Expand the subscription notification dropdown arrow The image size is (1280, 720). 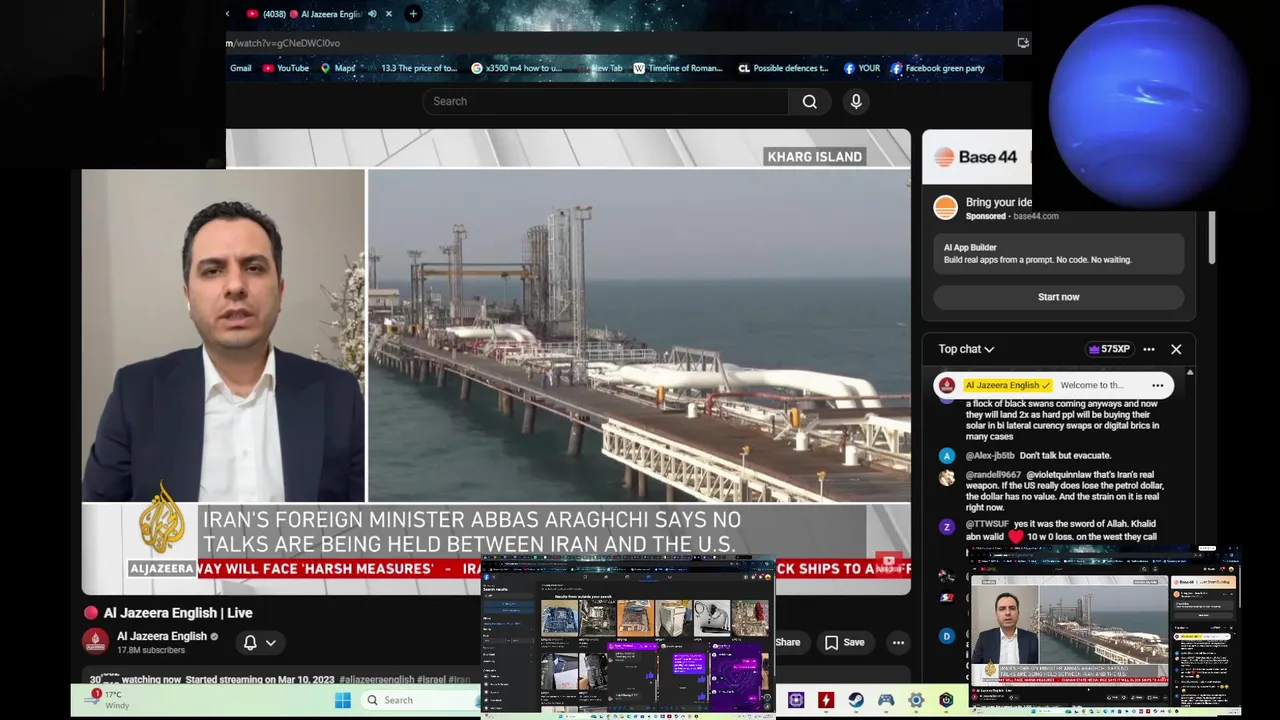(x=271, y=643)
